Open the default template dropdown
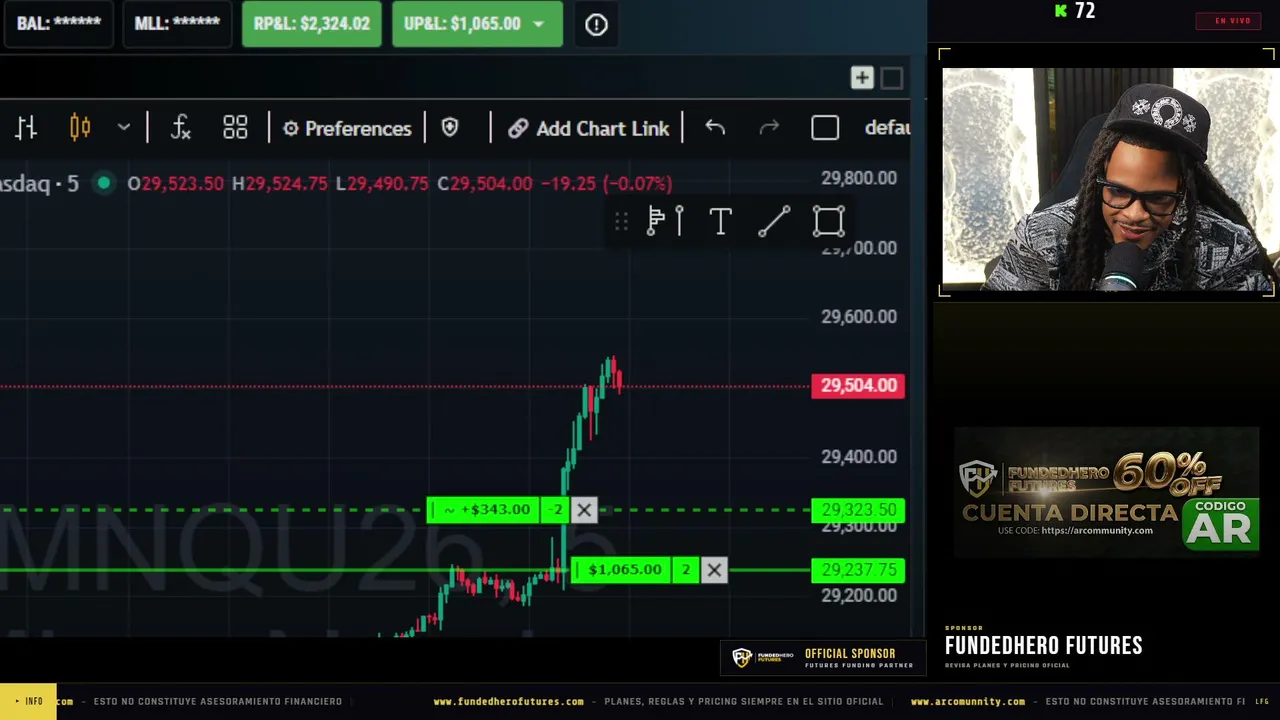Image resolution: width=1280 pixels, height=720 pixels. [887, 128]
